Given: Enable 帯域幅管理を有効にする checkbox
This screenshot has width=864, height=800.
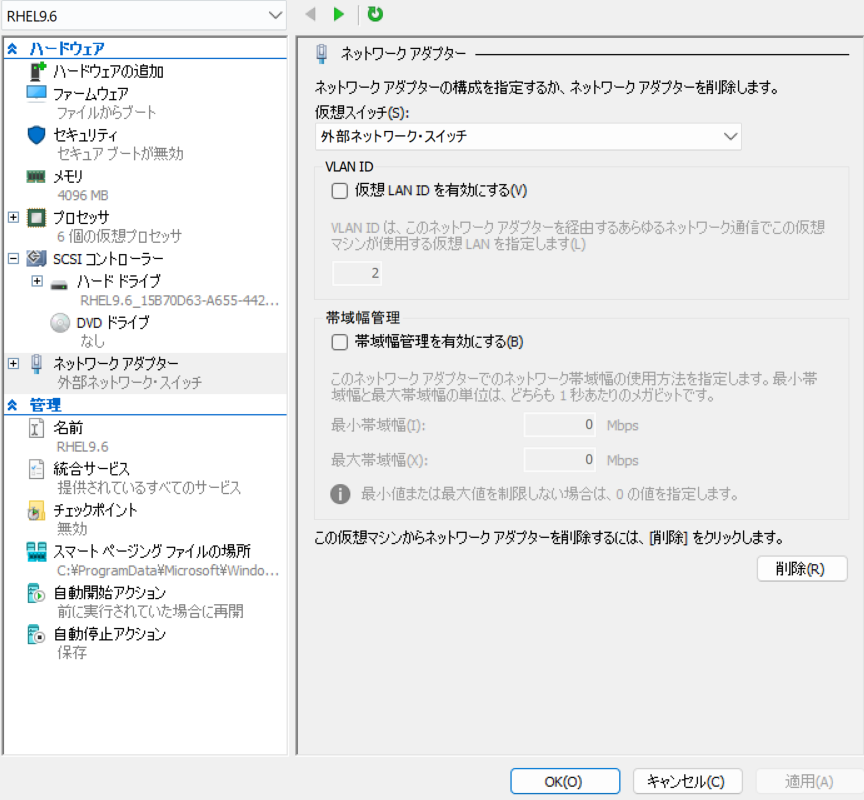Looking at the screenshot, I should click(x=339, y=342).
